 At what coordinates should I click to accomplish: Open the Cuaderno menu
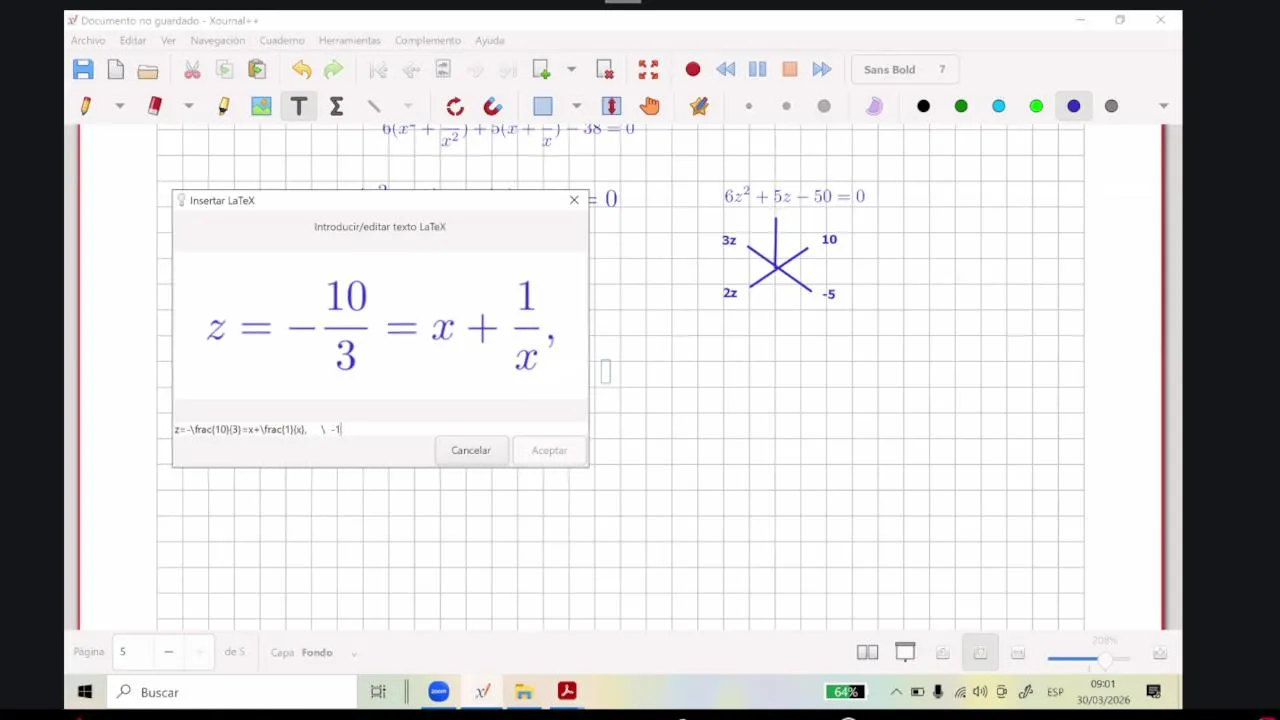[x=282, y=40]
